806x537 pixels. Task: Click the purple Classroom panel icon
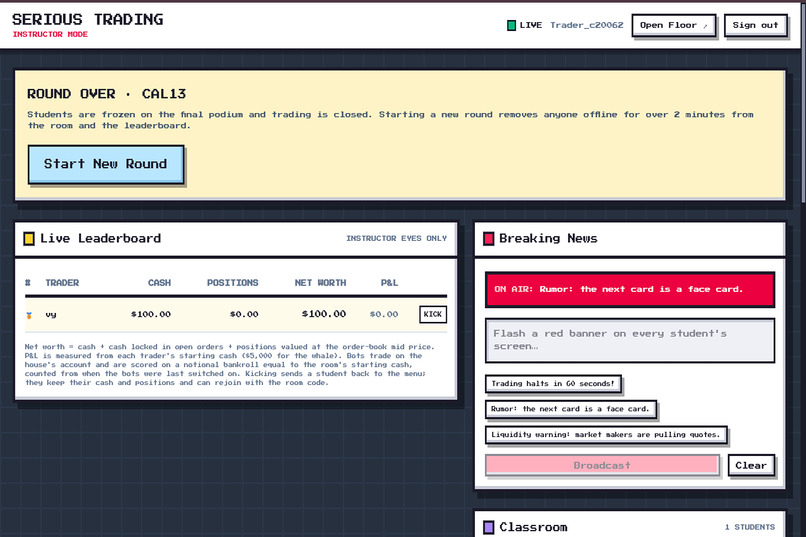(489, 527)
